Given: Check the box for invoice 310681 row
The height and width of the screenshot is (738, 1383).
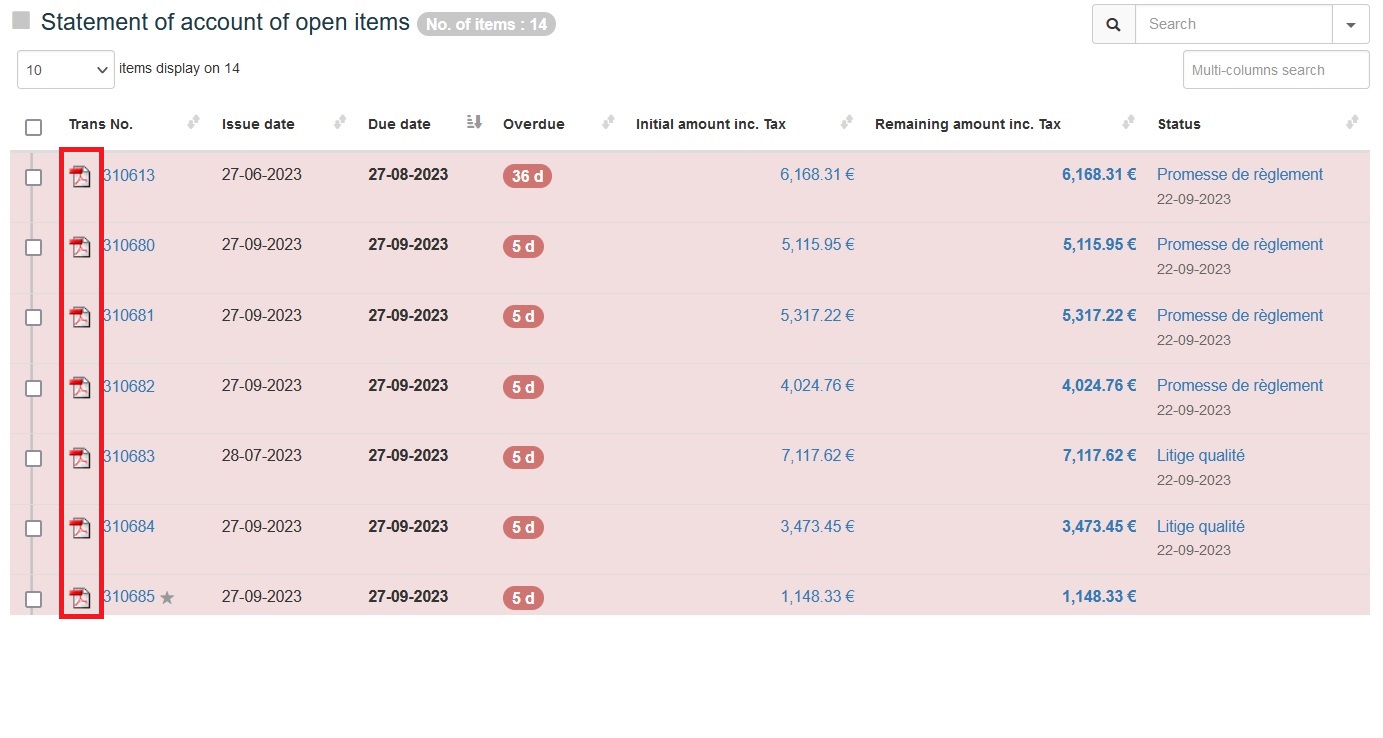Looking at the screenshot, I should click(x=34, y=317).
